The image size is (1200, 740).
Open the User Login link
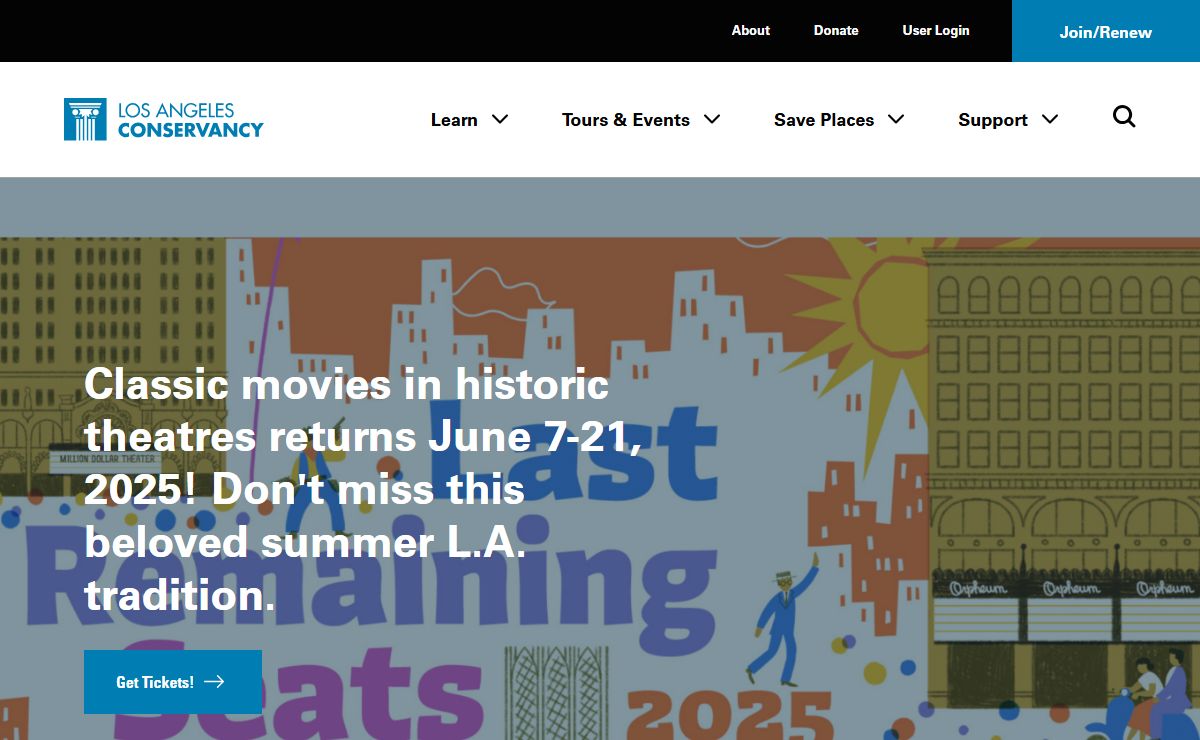[x=936, y=30]
